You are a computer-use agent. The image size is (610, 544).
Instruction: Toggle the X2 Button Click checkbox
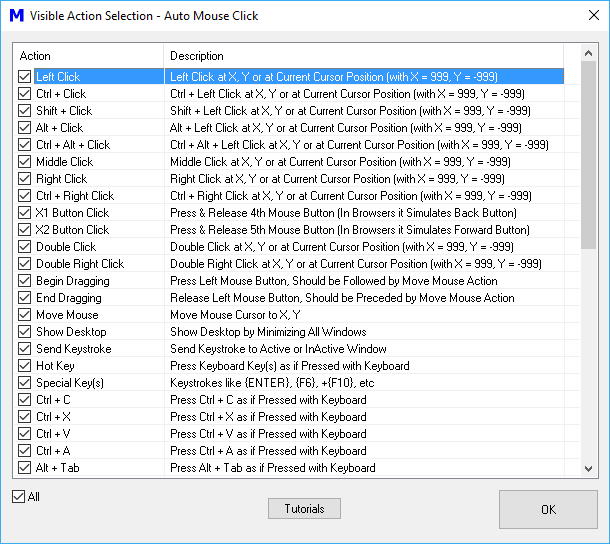[25, 230]
